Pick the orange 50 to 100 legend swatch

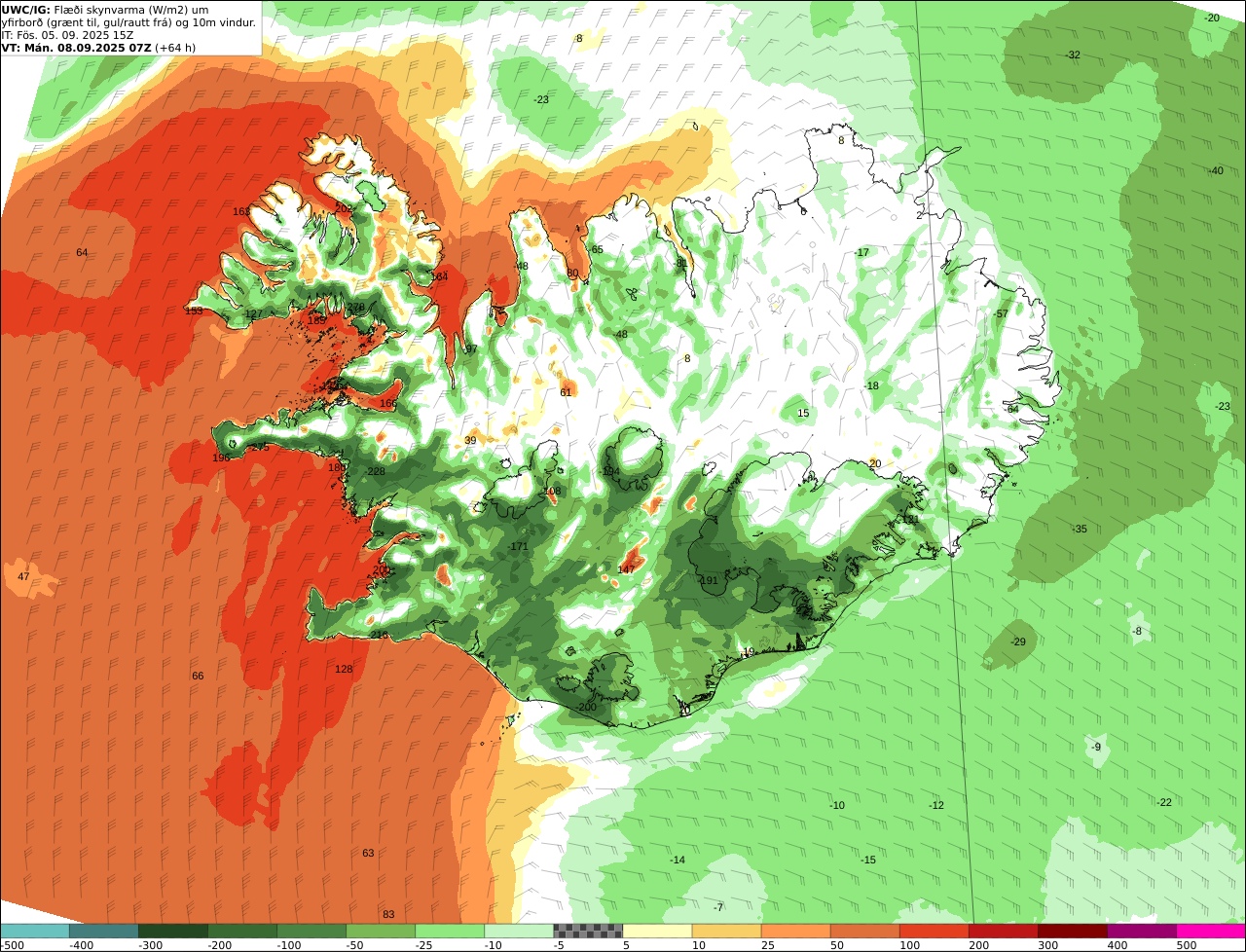coord(864,931)
